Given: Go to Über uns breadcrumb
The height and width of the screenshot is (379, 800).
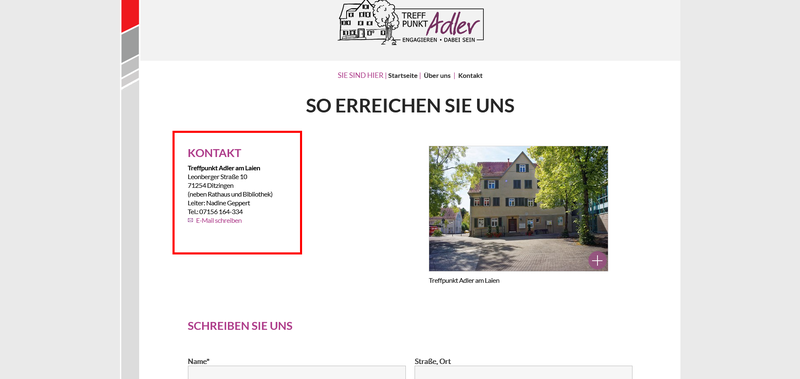Looking at the screenshot, I should pyautogui.click(x=437, y=75).
